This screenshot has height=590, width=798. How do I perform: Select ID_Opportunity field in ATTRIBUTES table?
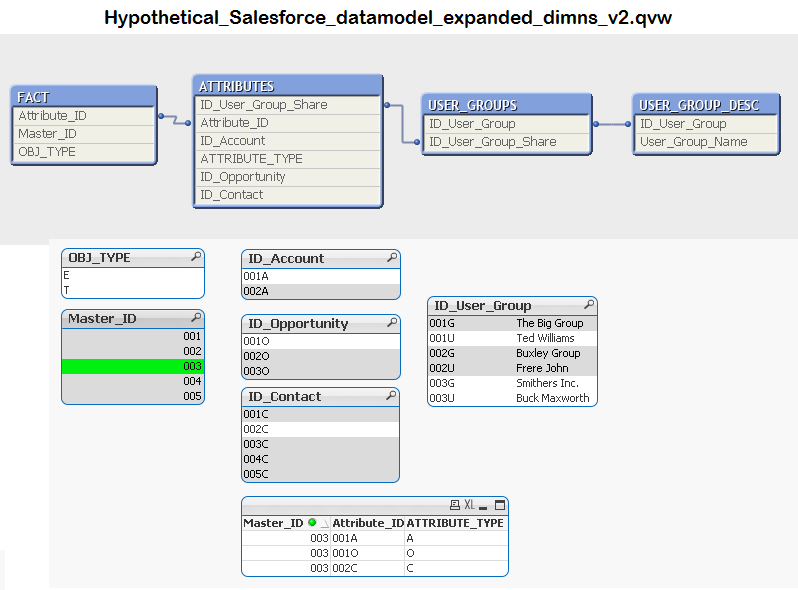[x=288, y=177]
